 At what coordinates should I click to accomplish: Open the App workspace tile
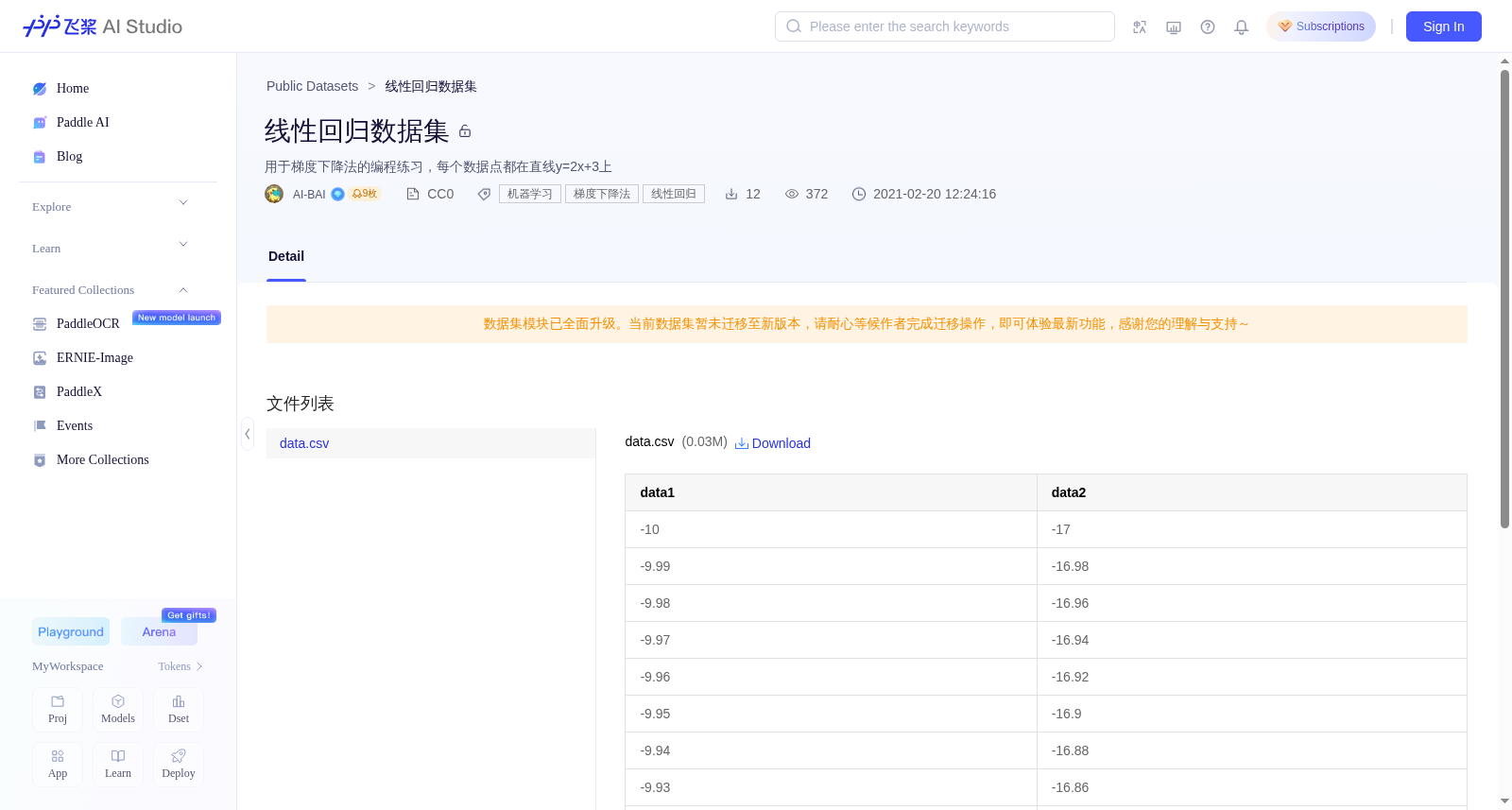(58, 765)
